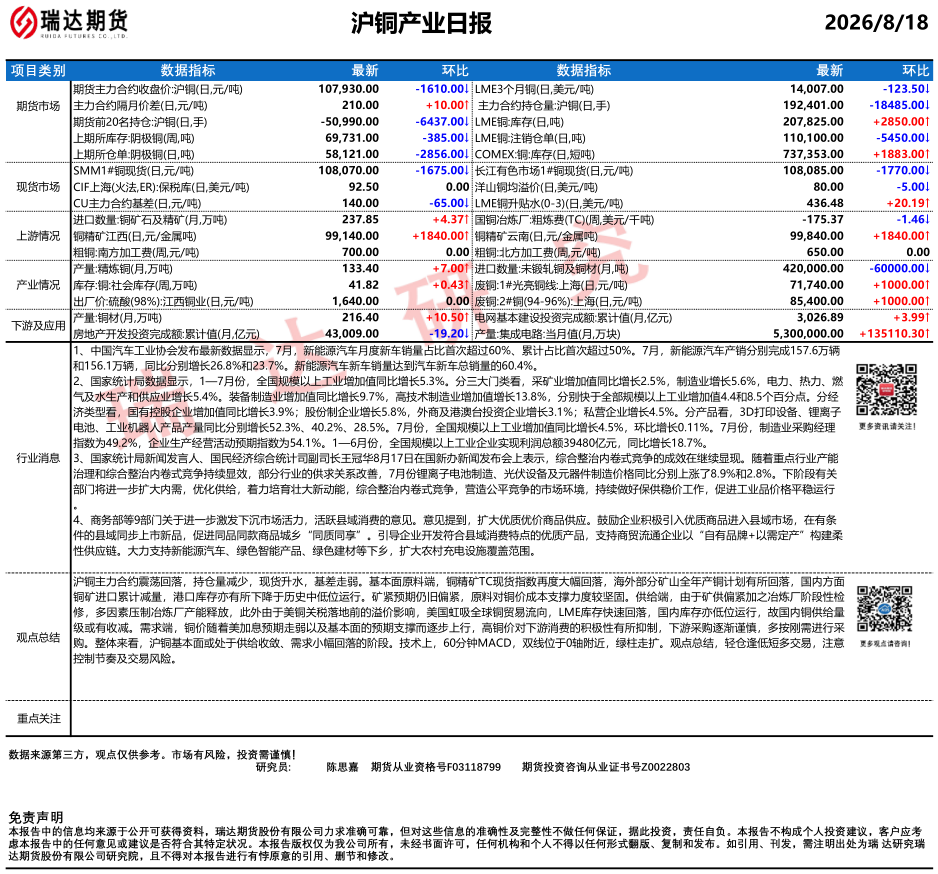Click the researcher name 陈思嘉
The width and height of the screenshot is (938, 874).
[x=342, y=767]
